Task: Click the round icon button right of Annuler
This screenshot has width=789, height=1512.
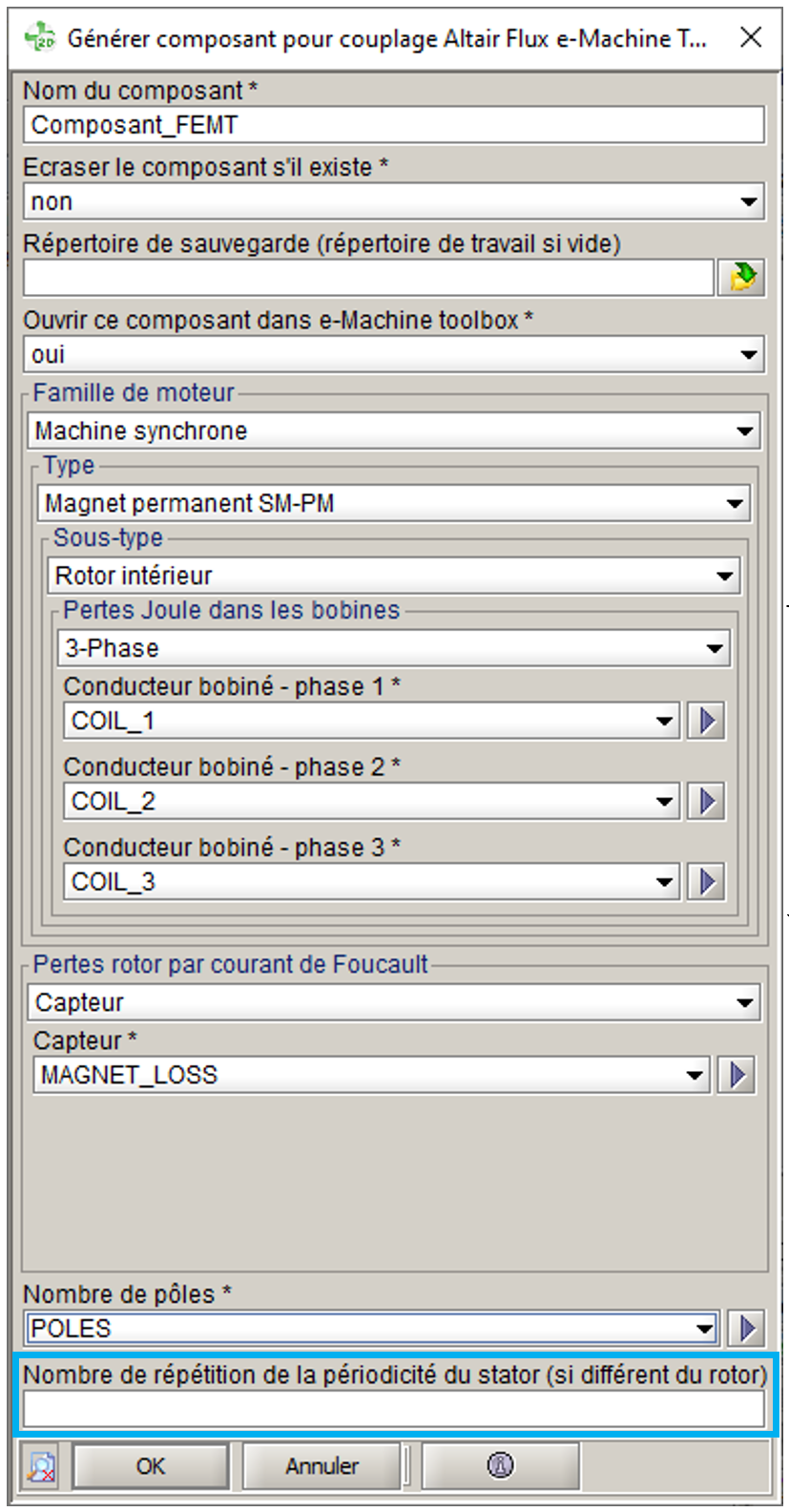Action: tap(500, 1465)
